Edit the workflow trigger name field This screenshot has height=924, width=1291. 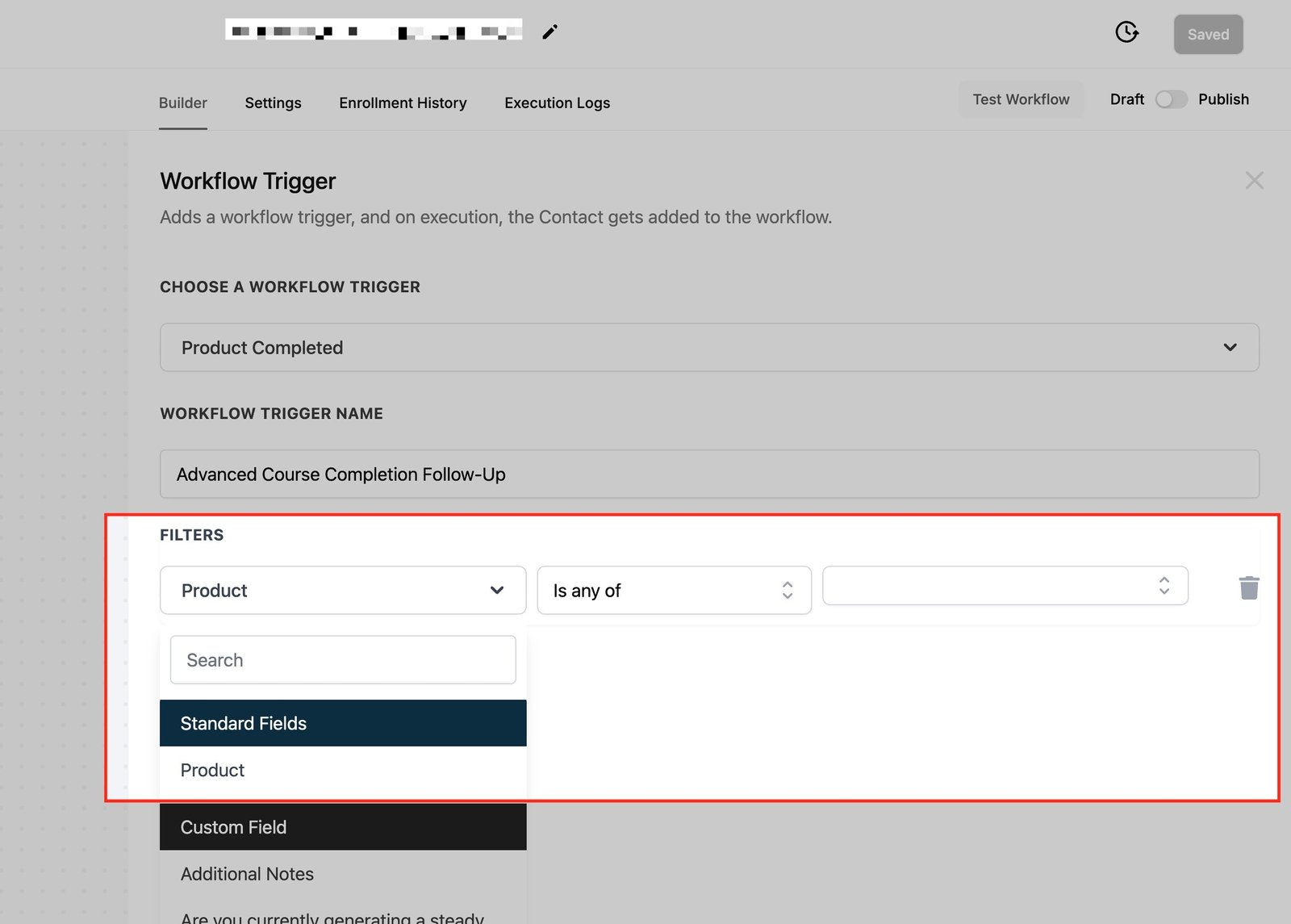(x=708, y=475)
